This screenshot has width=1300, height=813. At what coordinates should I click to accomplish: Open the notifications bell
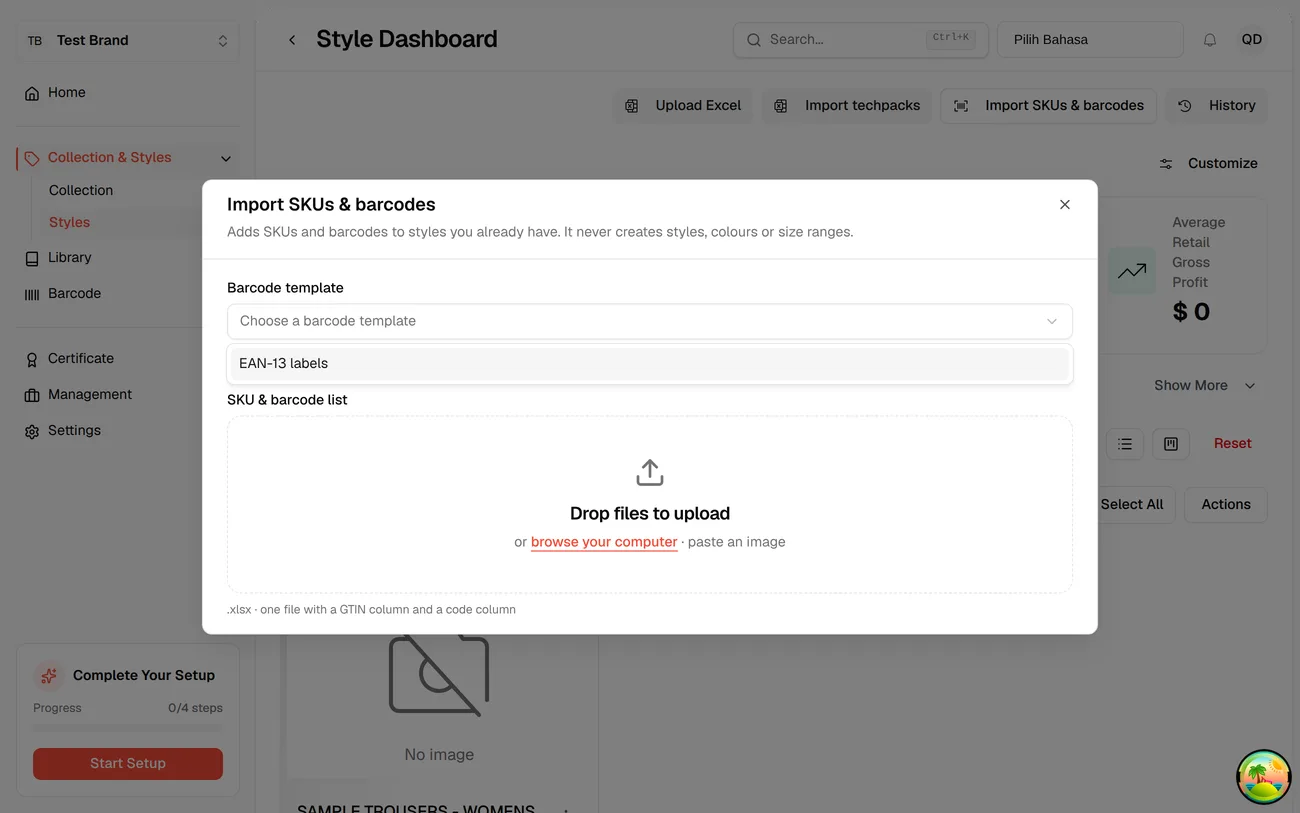[1210, 40]
